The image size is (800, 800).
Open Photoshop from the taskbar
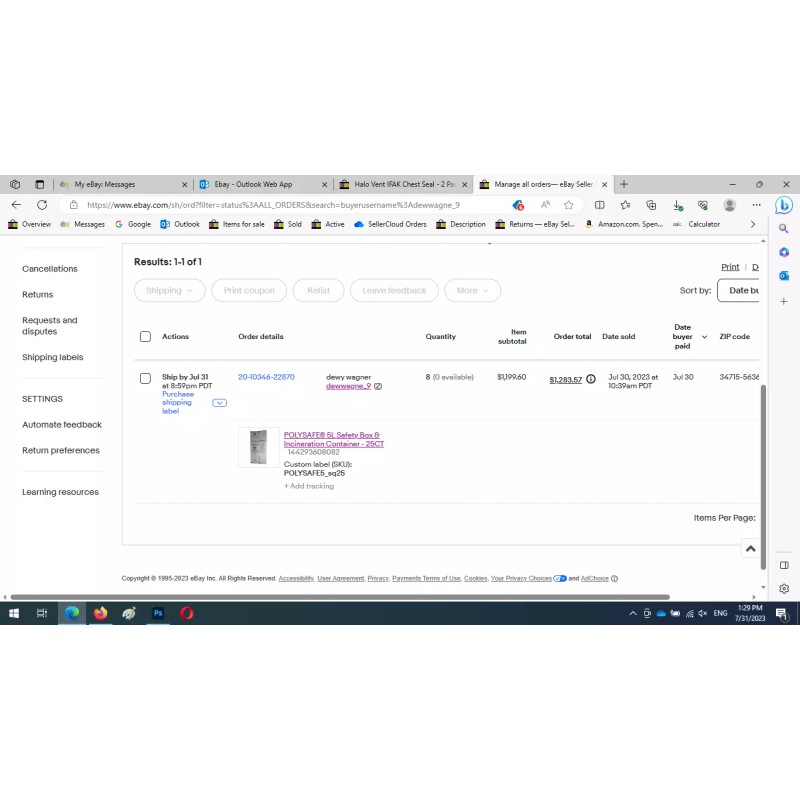point(158,613)
